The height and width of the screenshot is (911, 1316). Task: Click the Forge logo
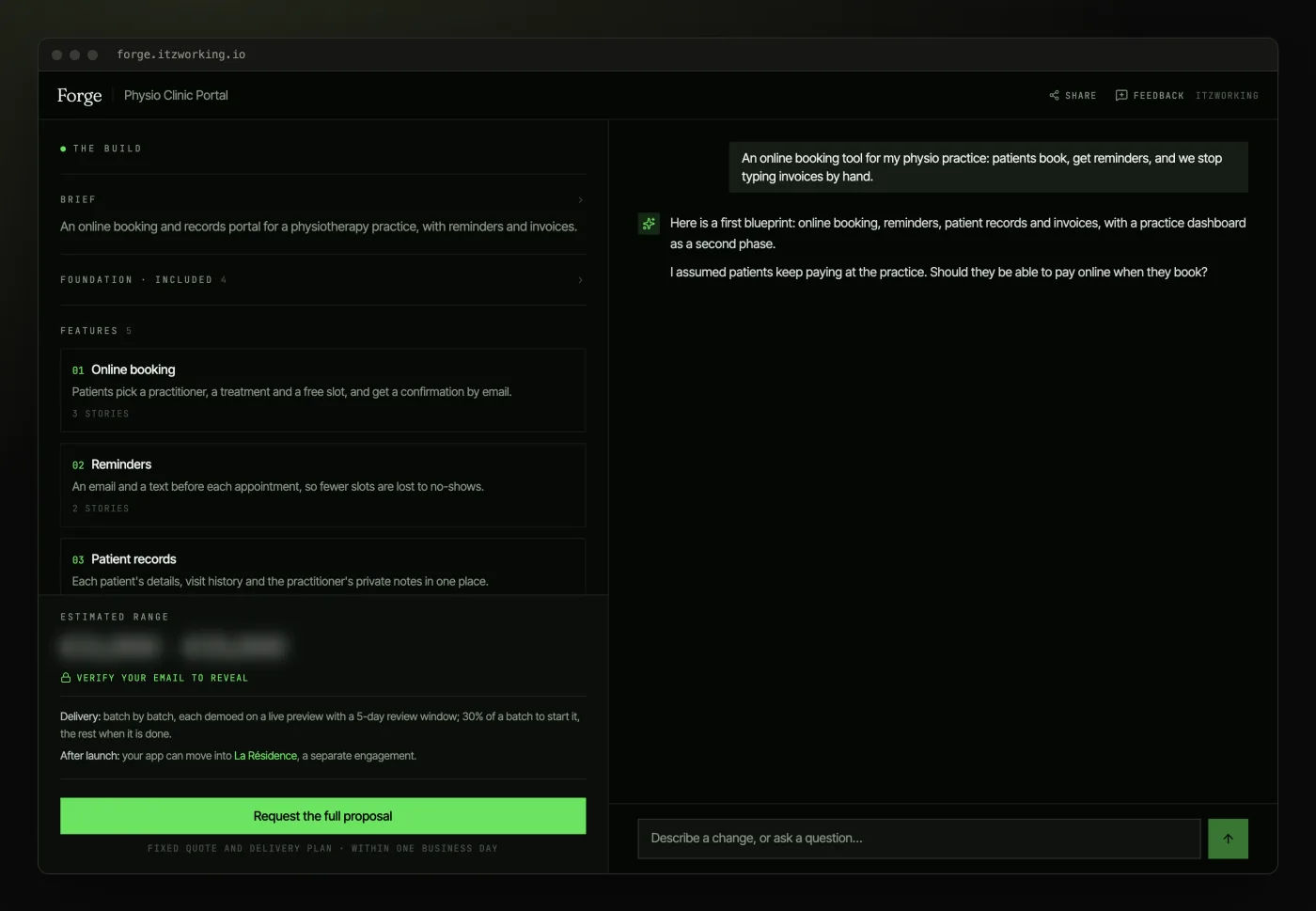tap(79, 95)
